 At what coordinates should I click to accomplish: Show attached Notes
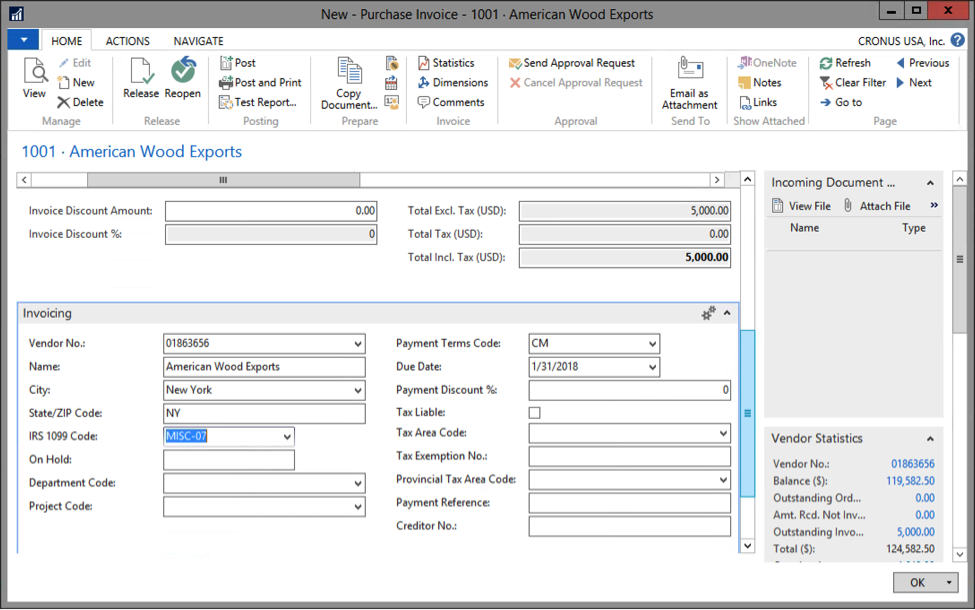760,83
